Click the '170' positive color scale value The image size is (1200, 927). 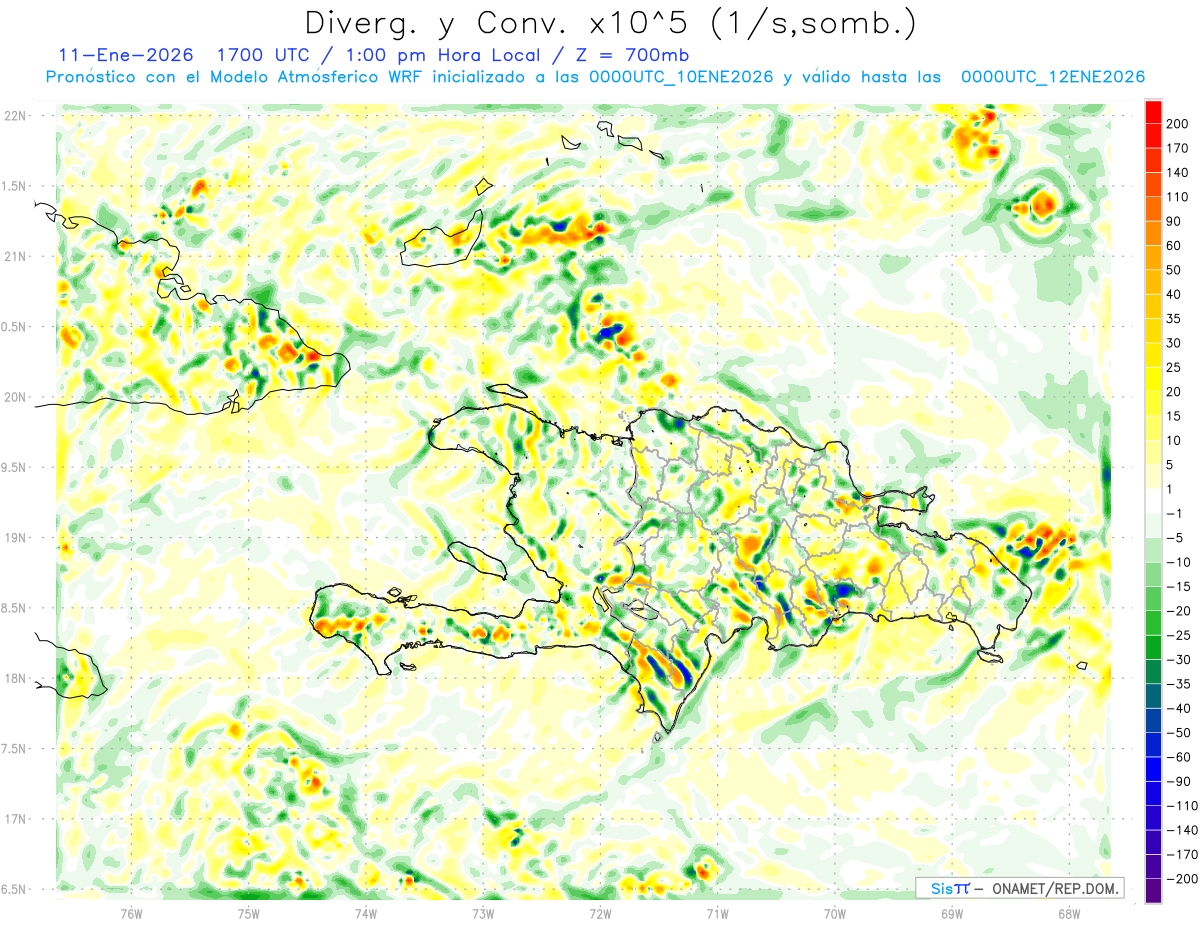[x=1178, y=148]
